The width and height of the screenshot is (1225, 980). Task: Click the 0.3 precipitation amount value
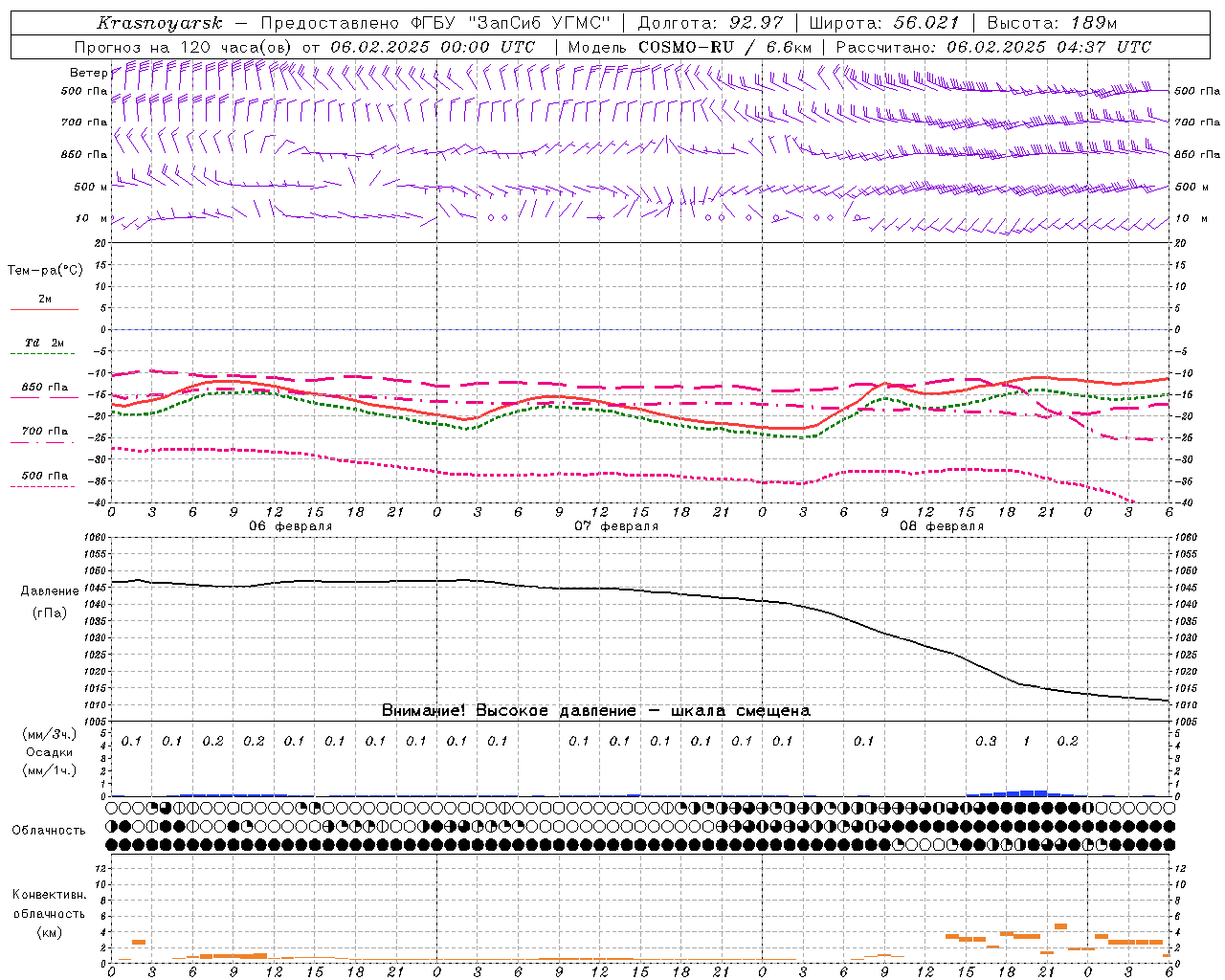pos(986,742)
